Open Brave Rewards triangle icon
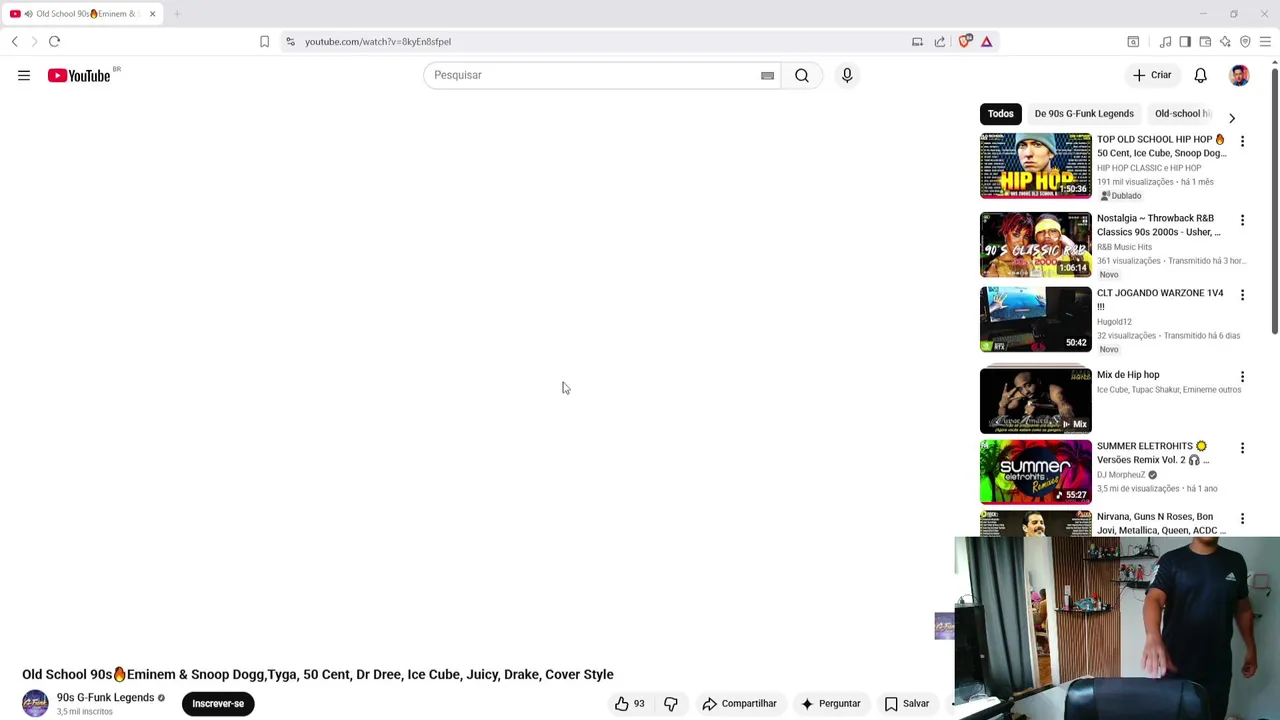Viewport: 1280px width, 720px height. [986, 41]
